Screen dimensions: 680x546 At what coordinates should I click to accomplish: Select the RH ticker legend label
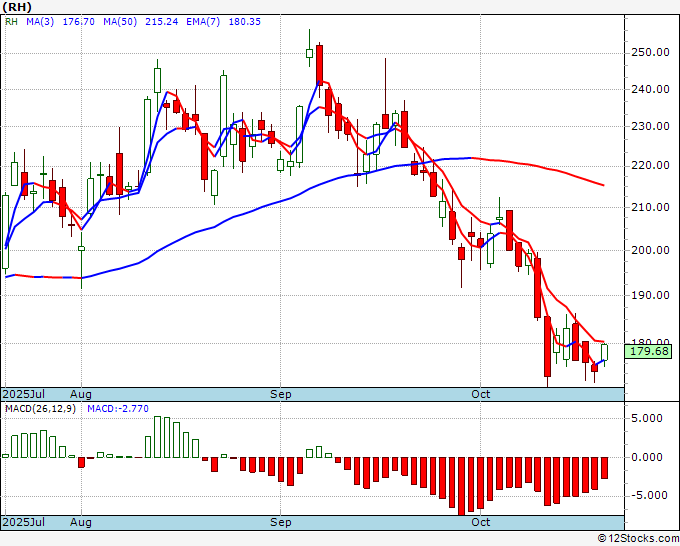point(11,22)
